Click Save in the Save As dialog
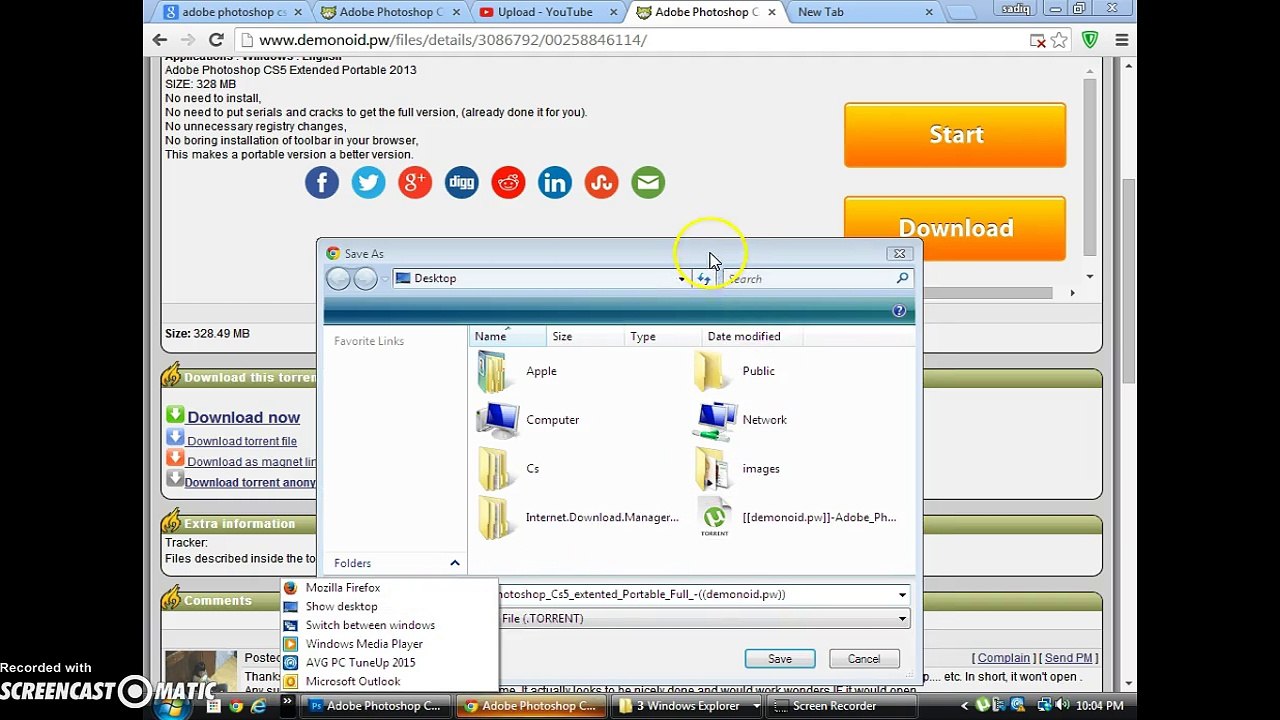1280x720 pixels. coord(780,659)
